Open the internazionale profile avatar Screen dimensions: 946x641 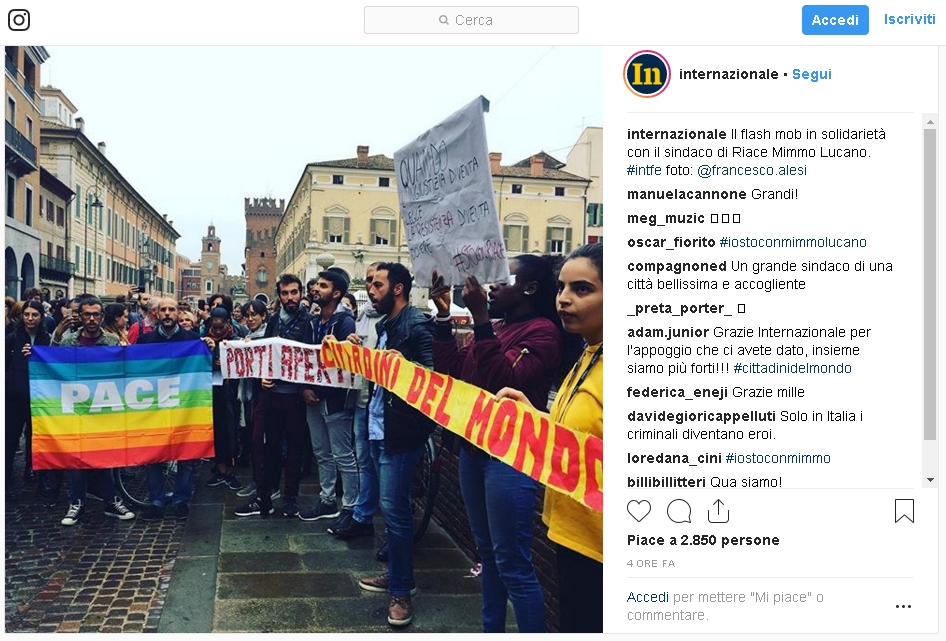click(x=647, y=74)
